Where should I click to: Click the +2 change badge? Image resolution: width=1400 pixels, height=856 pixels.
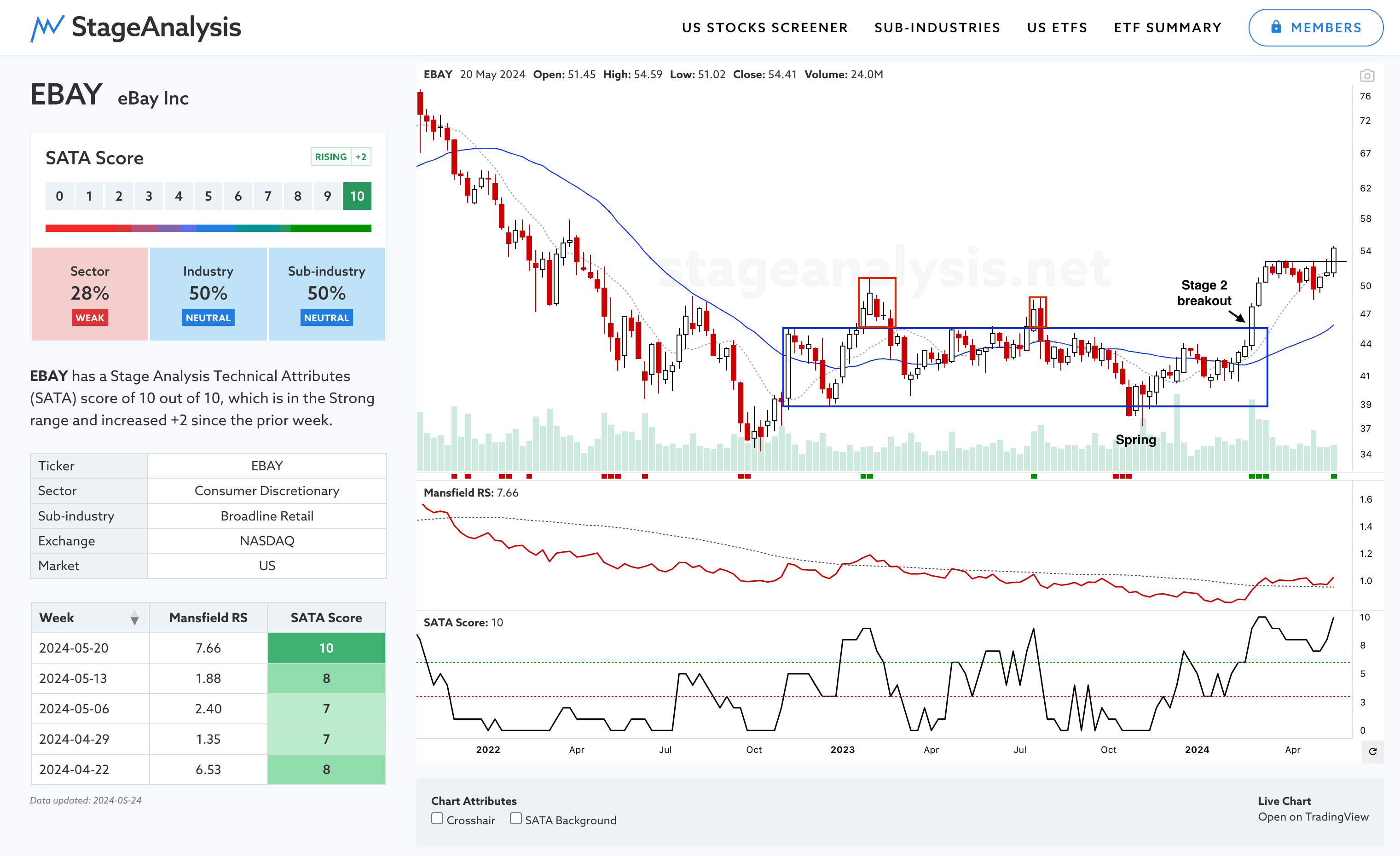coord(361,157)
